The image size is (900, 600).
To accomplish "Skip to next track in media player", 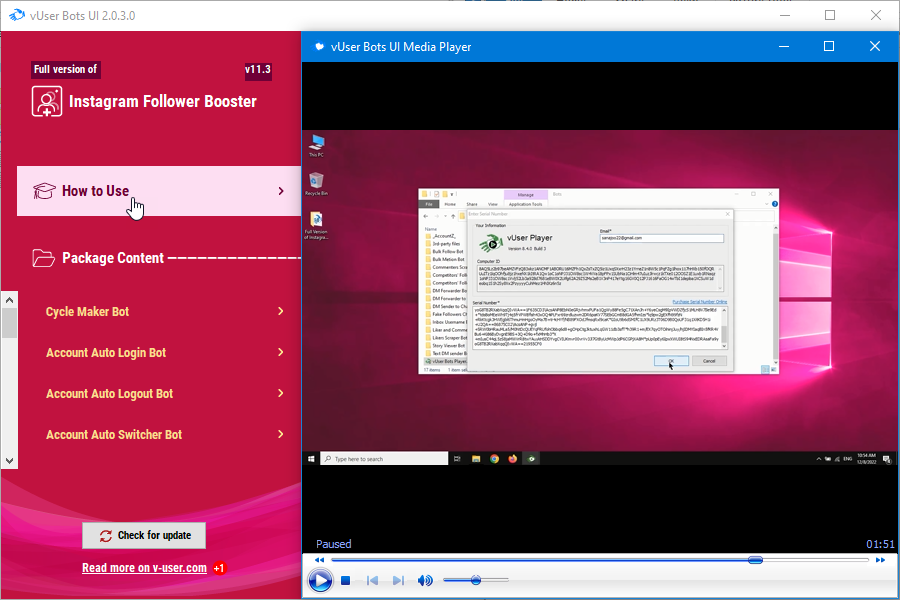I will 398,580.
